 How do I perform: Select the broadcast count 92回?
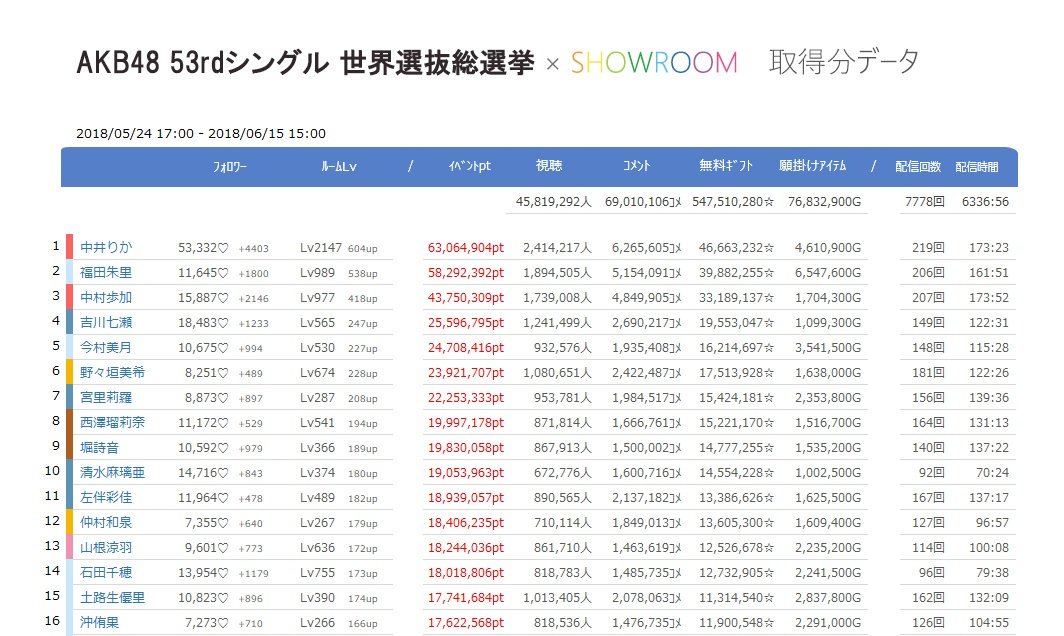[932, 473]
